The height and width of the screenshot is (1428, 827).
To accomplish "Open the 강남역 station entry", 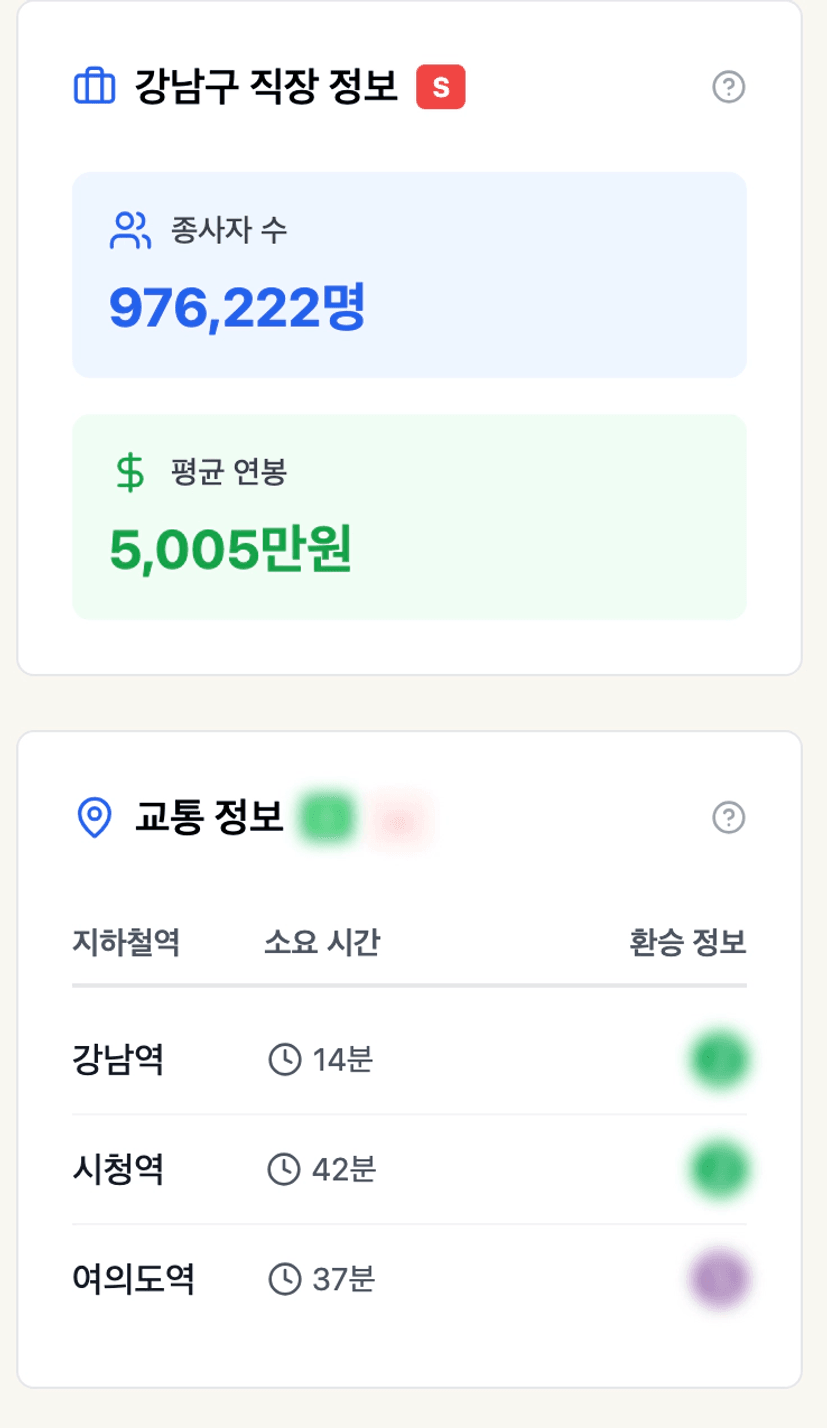I will pyautogui.click(x=118, y=1059).
